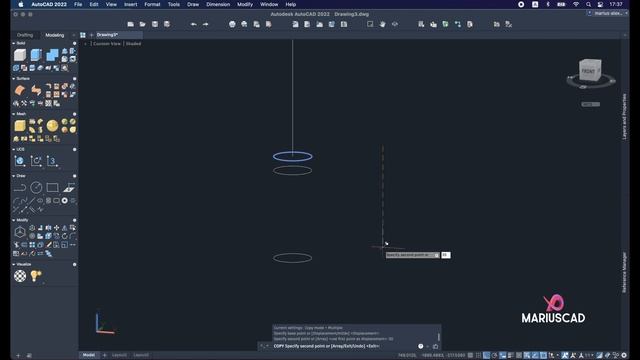Select the Box solid tool
Screen dimensions: 640x360
point(20,55)
